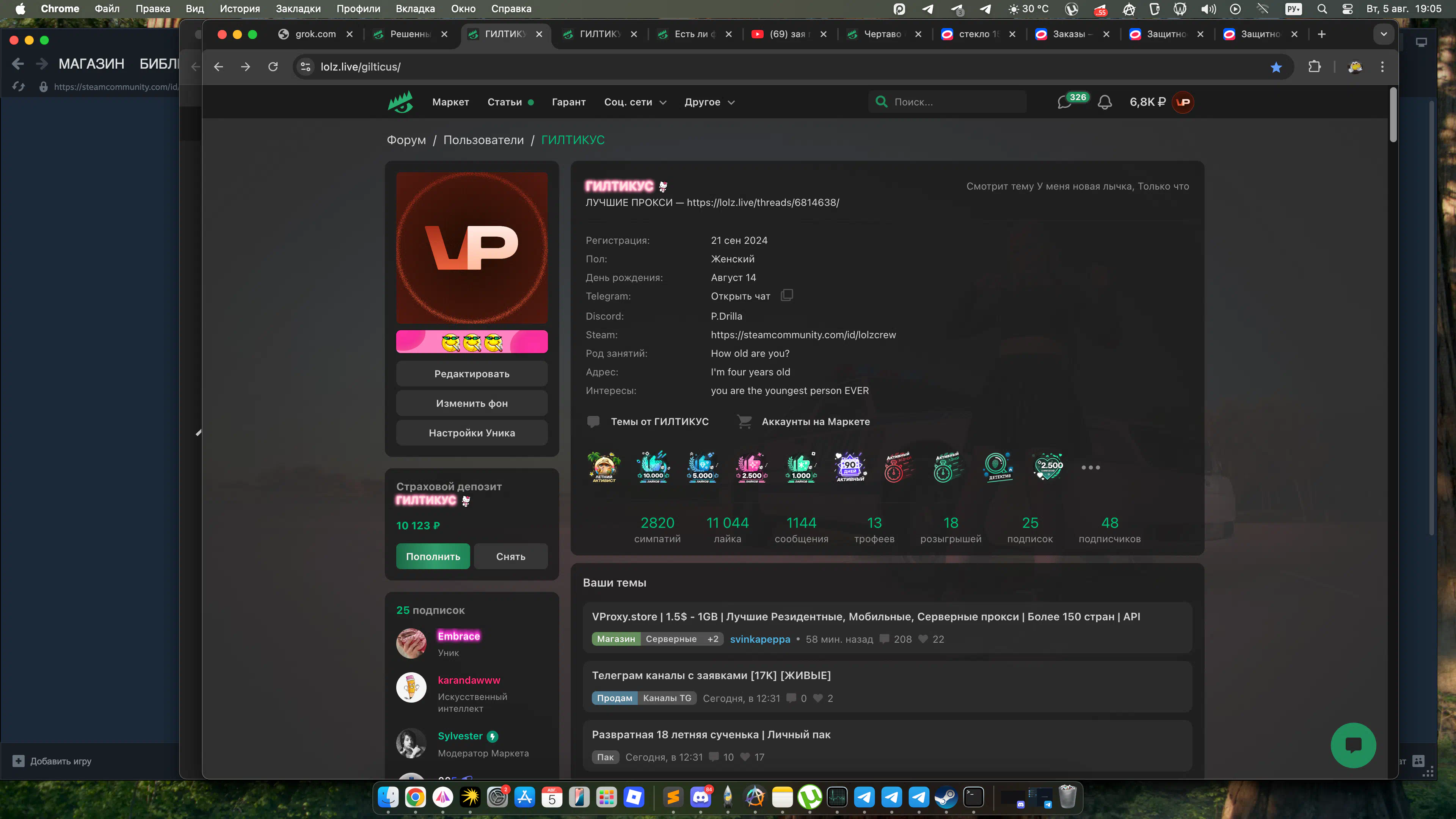Image resolution: width=1456 pixels, height=819 pixels.
Task: Open Steam from the Dock
Action: coord(946,797)
